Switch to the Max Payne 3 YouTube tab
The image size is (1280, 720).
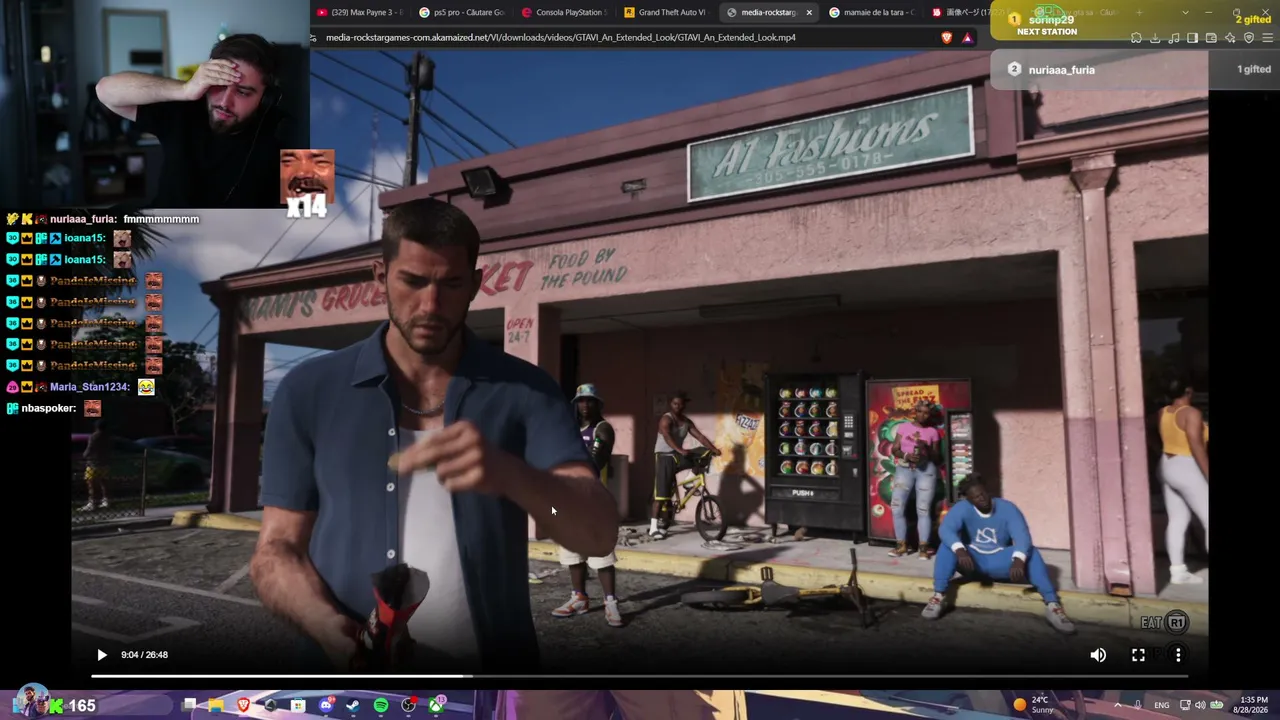pyautogui.click(x=361, y=12)
